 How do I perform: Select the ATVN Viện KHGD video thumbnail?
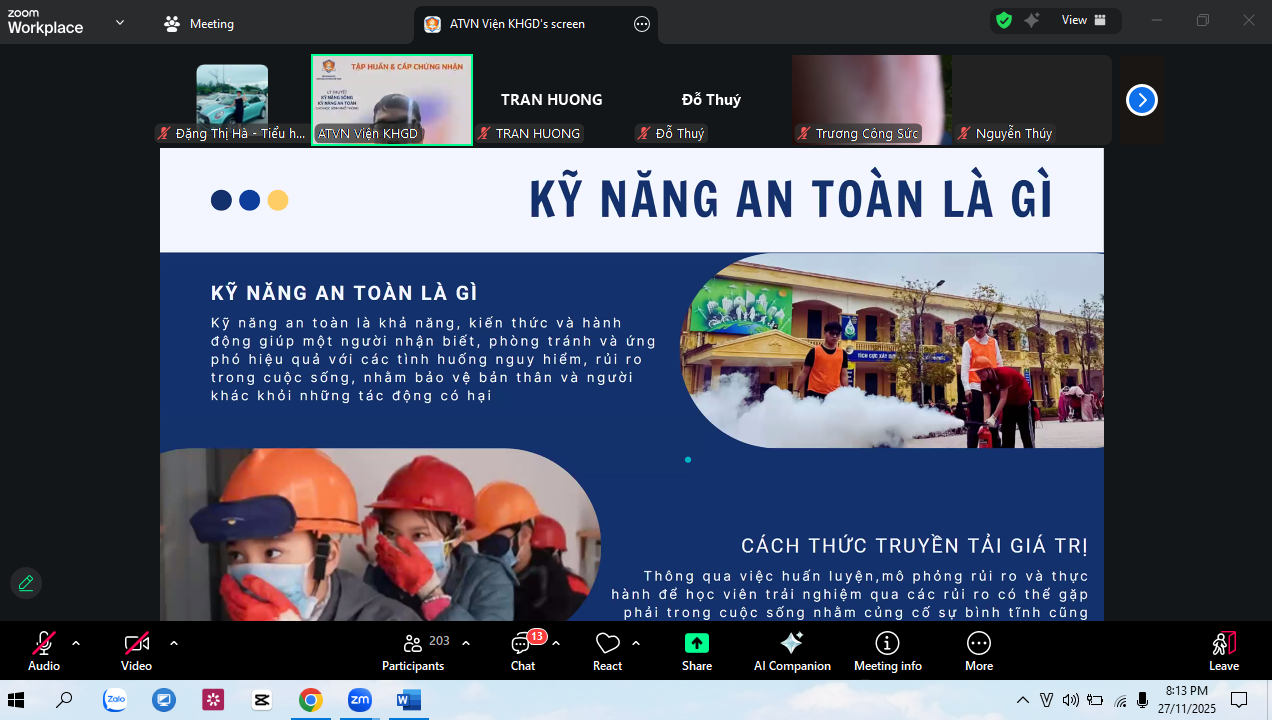coord(392,99)
